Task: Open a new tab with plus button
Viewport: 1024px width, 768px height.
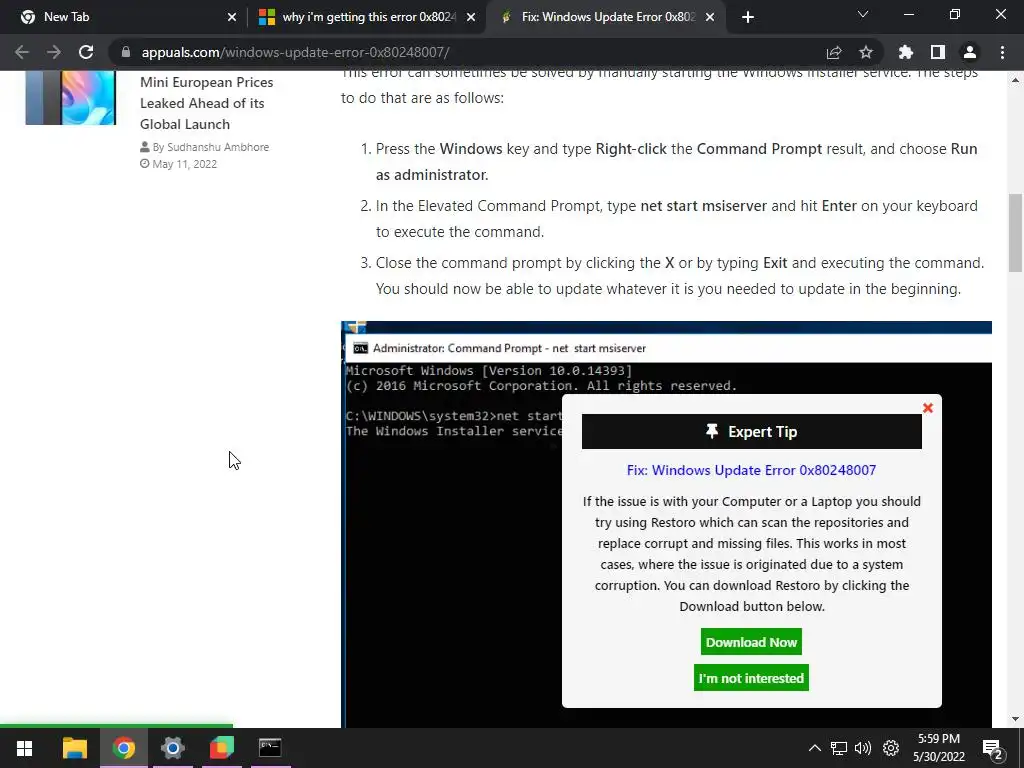Action: pyautogui.click(x=748, y=17)
